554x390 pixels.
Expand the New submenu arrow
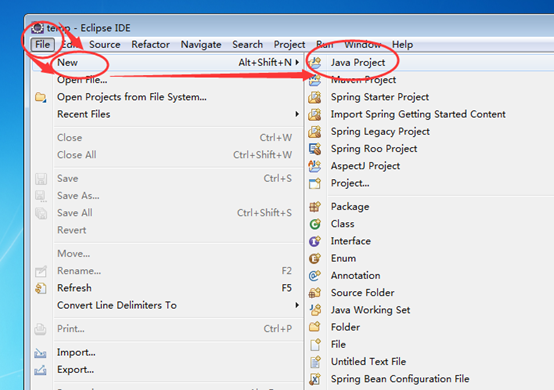pos(297,63)
